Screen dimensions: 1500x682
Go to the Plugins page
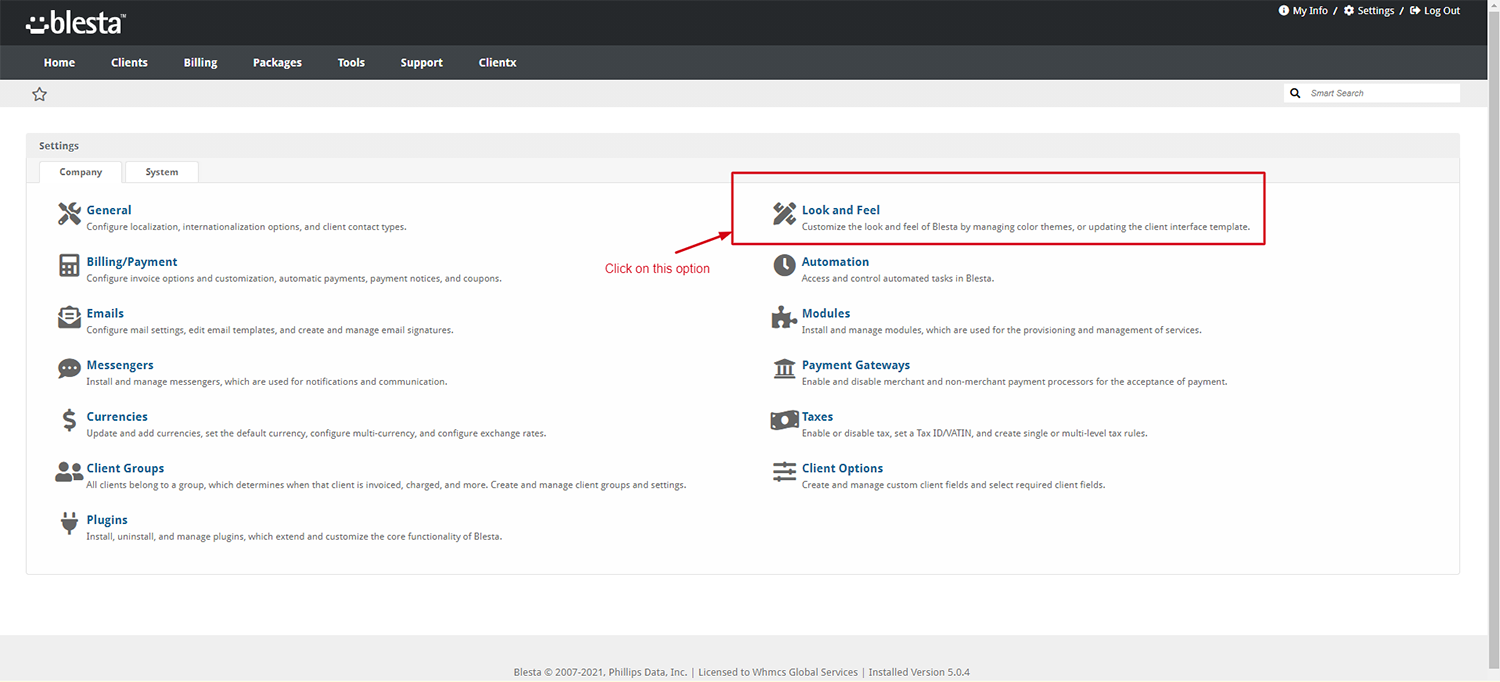click(x=107, y=520)
